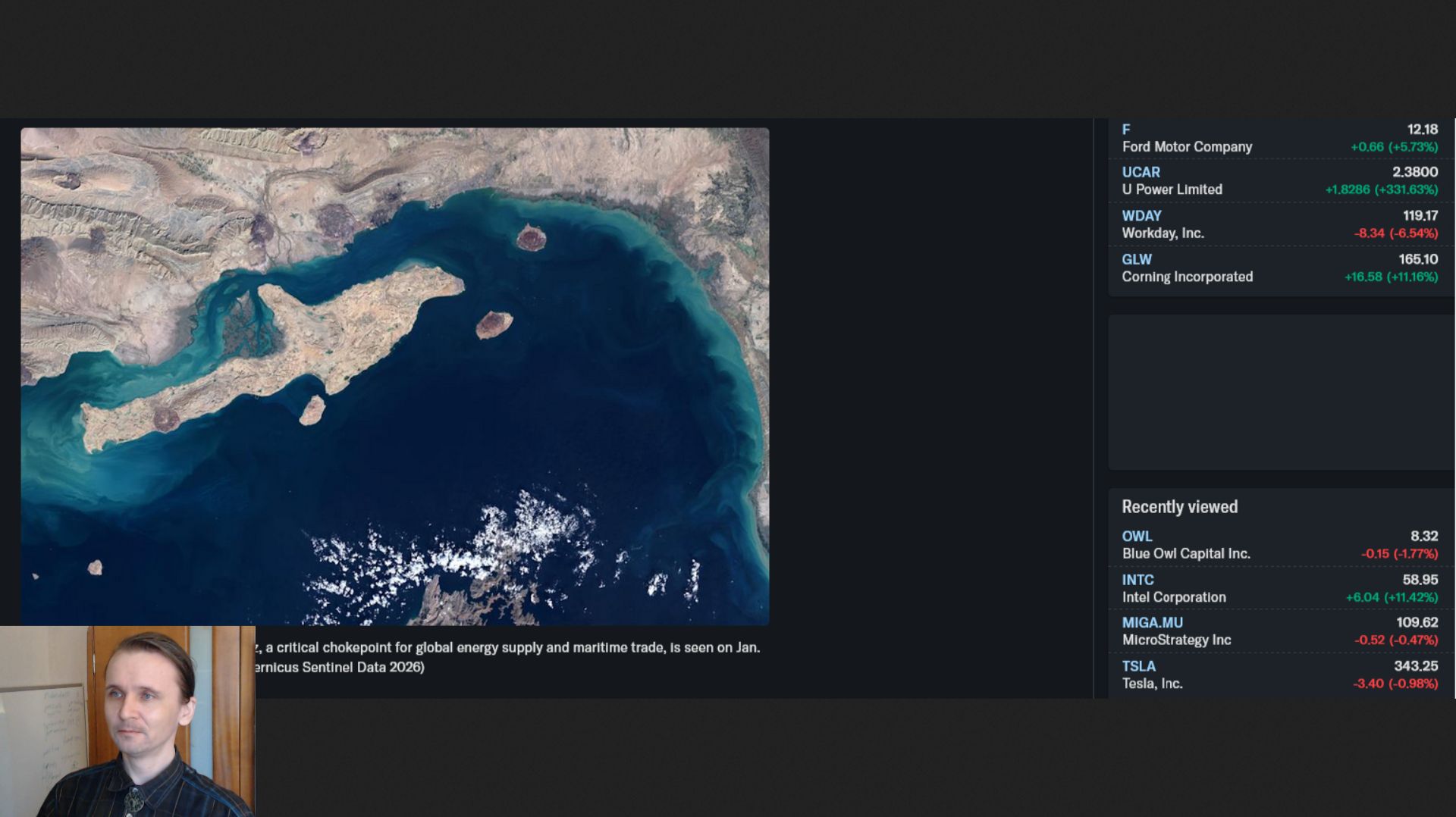The image size is (1456, 817).
Task: Open the GLW ticker symbol link
Action: click(1137, 259)
